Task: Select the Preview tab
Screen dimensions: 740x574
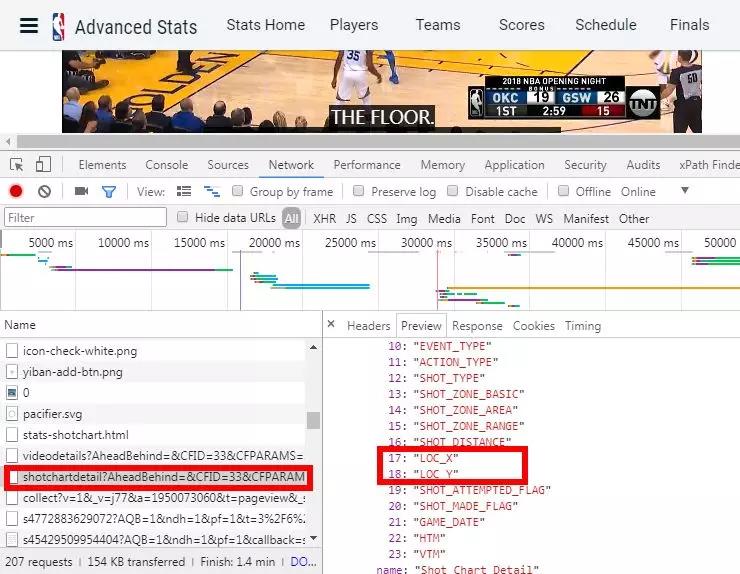Action: (x=421, y=326)
